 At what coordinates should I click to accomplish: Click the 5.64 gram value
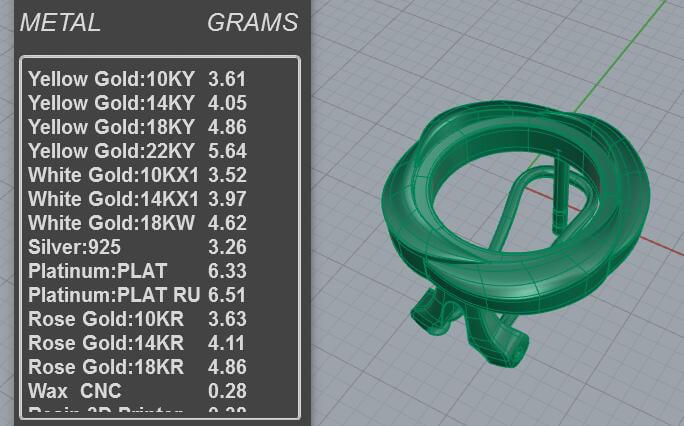[x=227, y=151]
